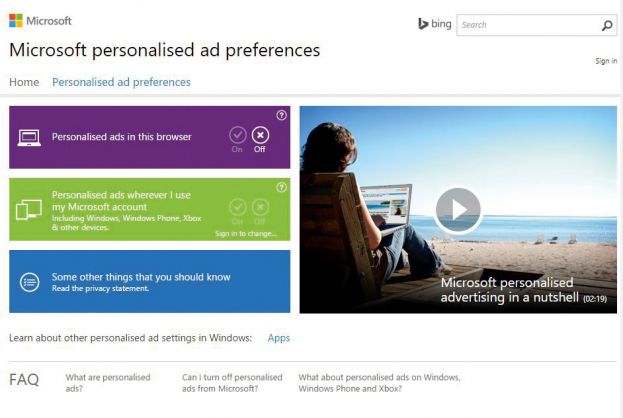
Task: Open help icon on browser ads tile
Action: [281, 115]
